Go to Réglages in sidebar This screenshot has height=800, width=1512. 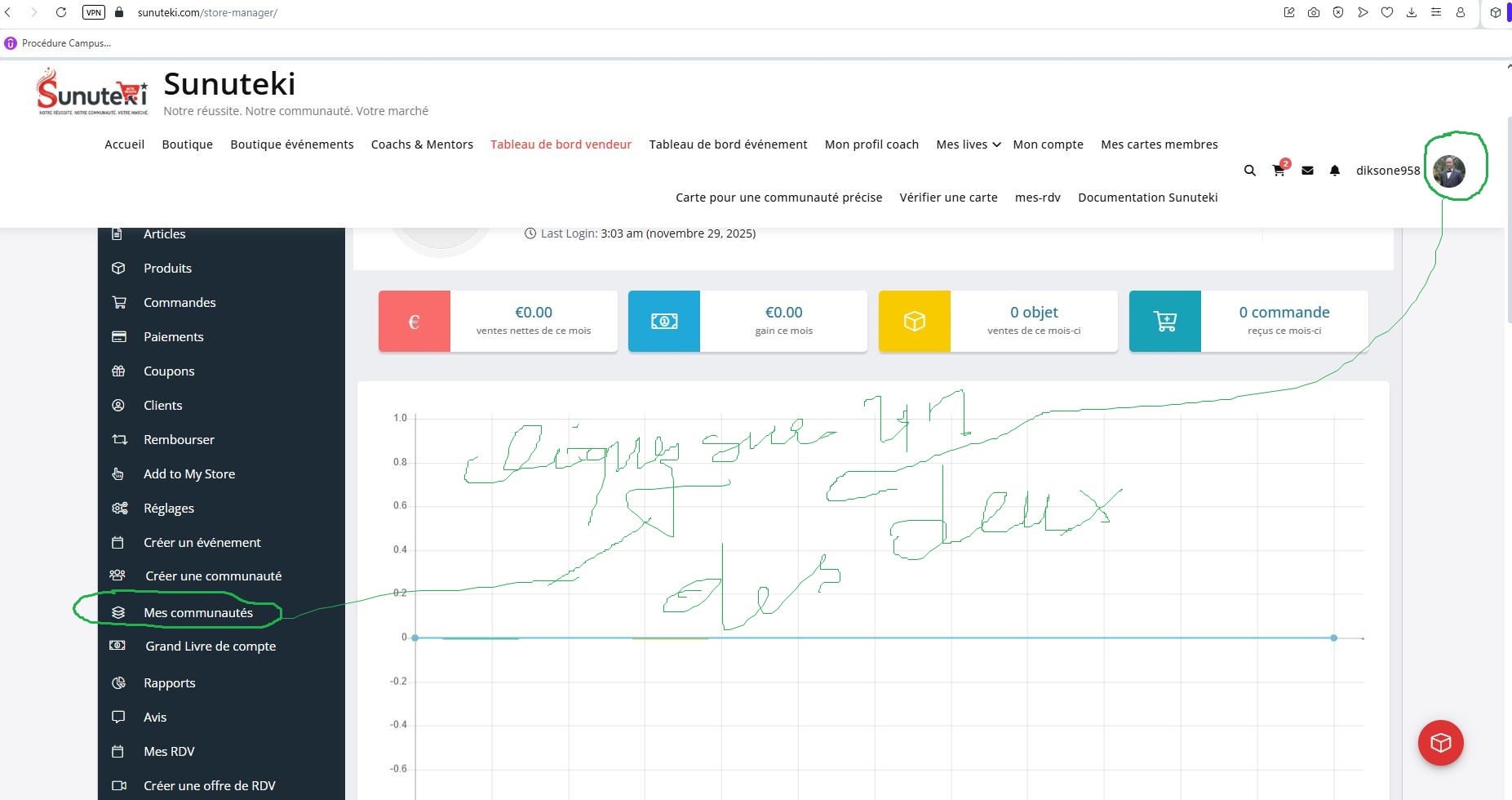click(x=169, y=508)
